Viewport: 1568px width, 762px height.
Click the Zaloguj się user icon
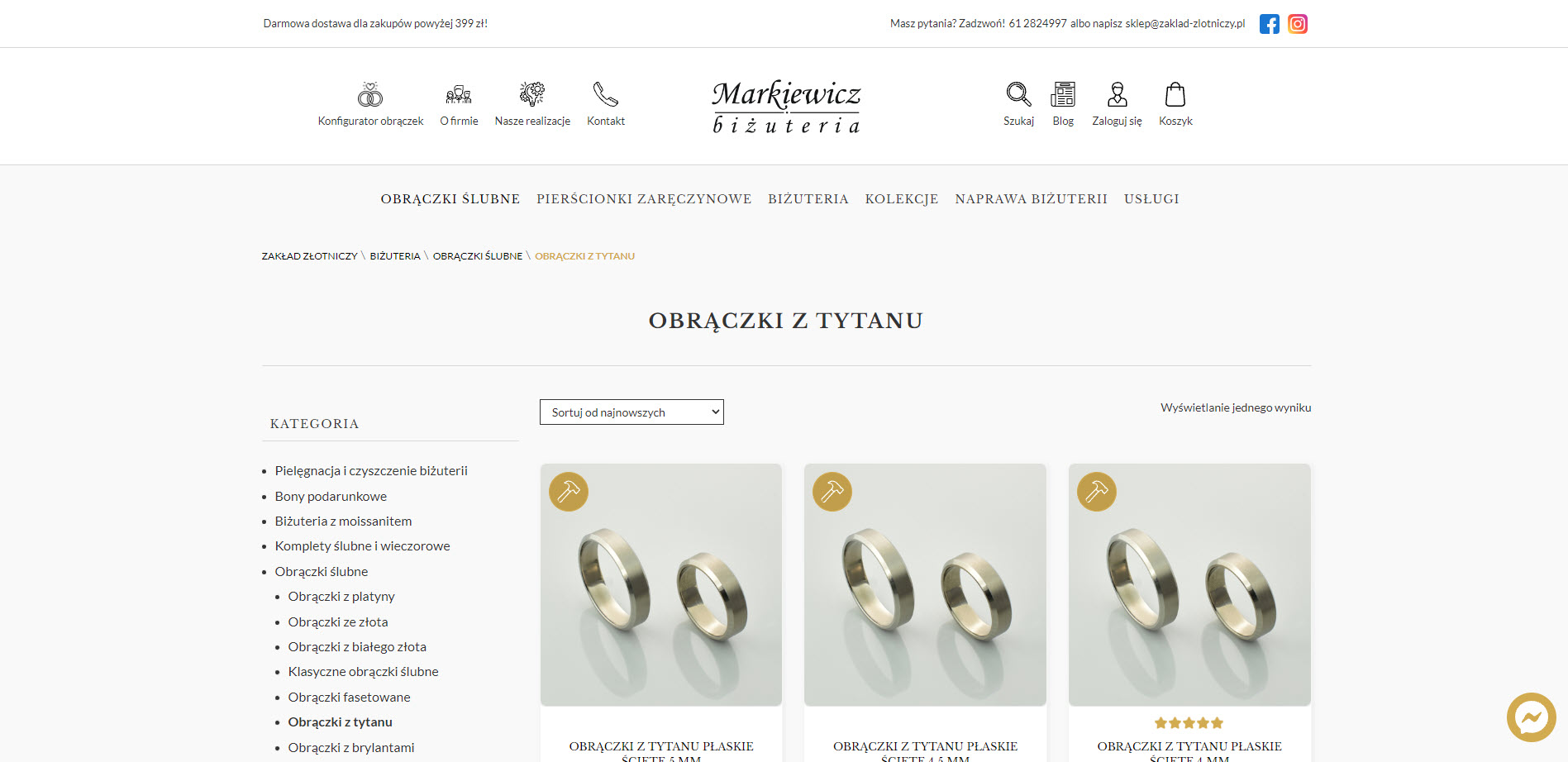pyautogui.click(x=1118, y=94)
